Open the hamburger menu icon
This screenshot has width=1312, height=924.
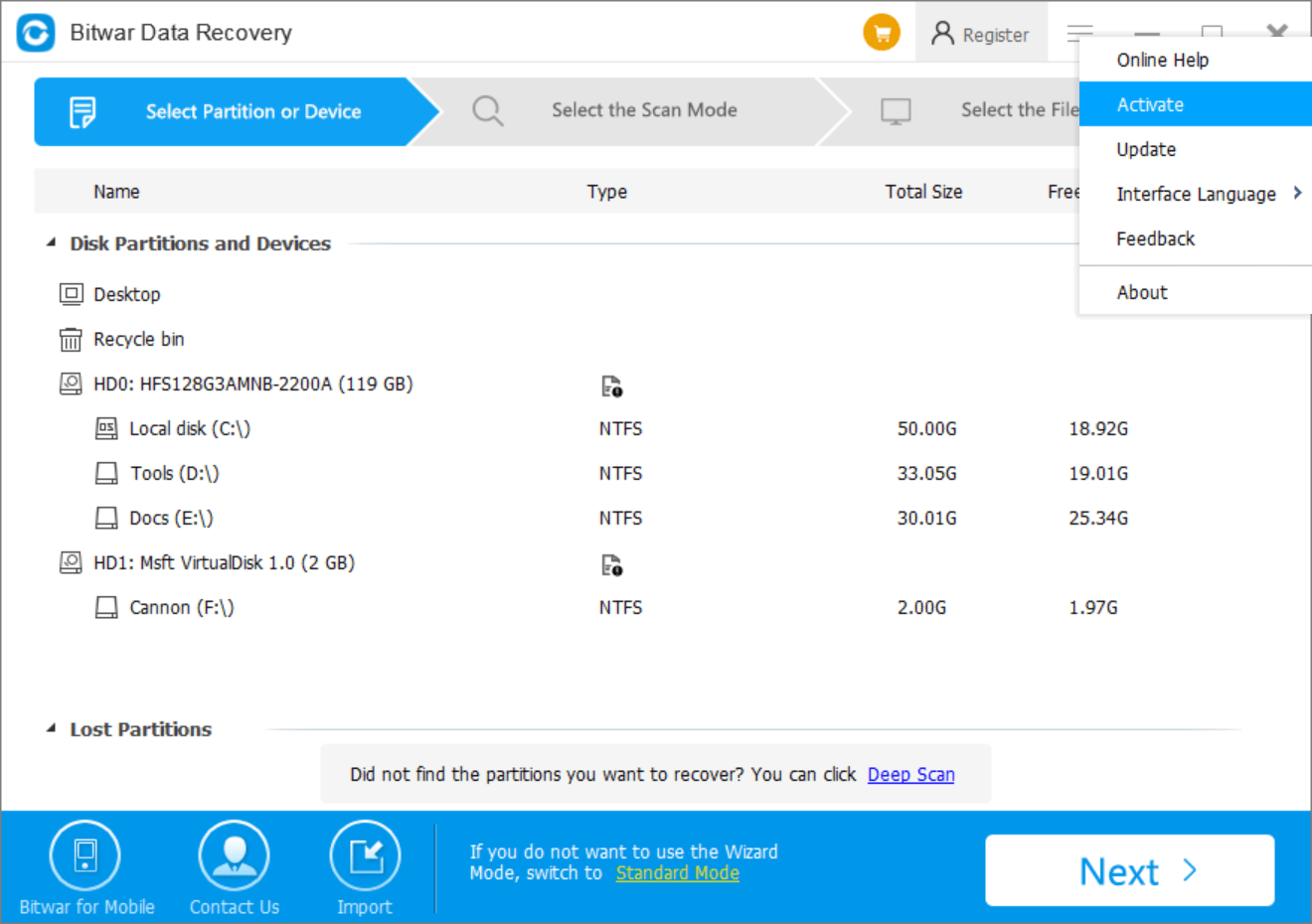pos(1079,33)
